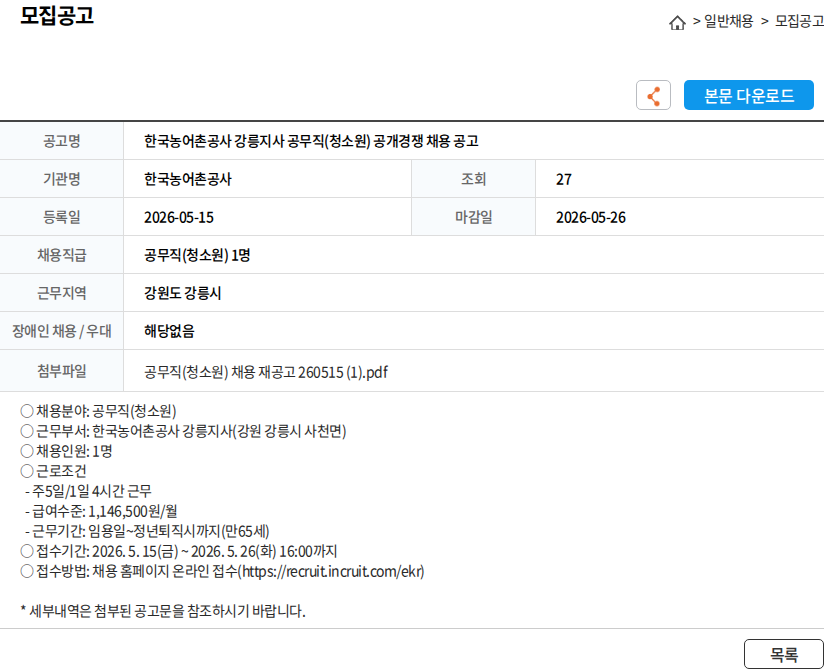Open 일반채용 breadcrumb link
This screenshot has width=824, height=669.
coord(728,21)
